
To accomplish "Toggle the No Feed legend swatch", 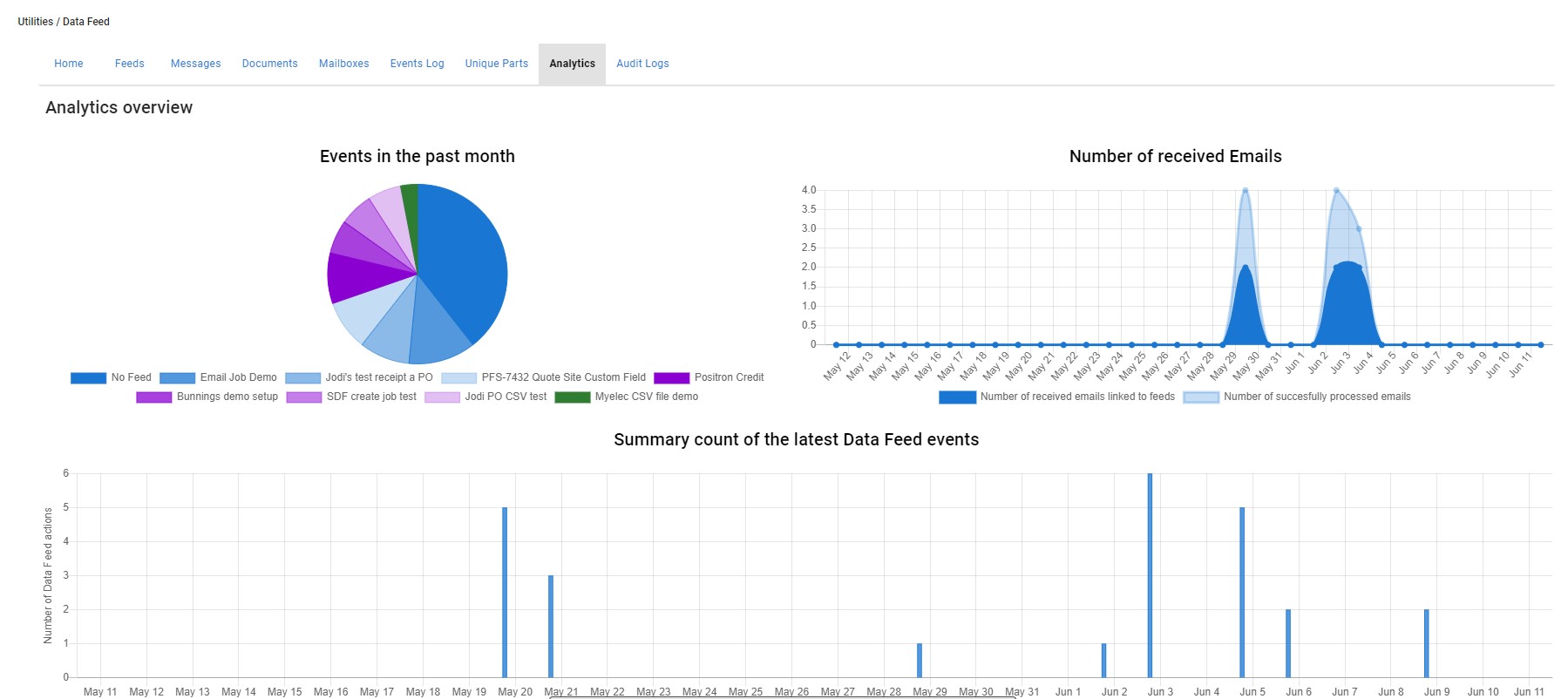I will pyautogui.click(x=88, y=378).
